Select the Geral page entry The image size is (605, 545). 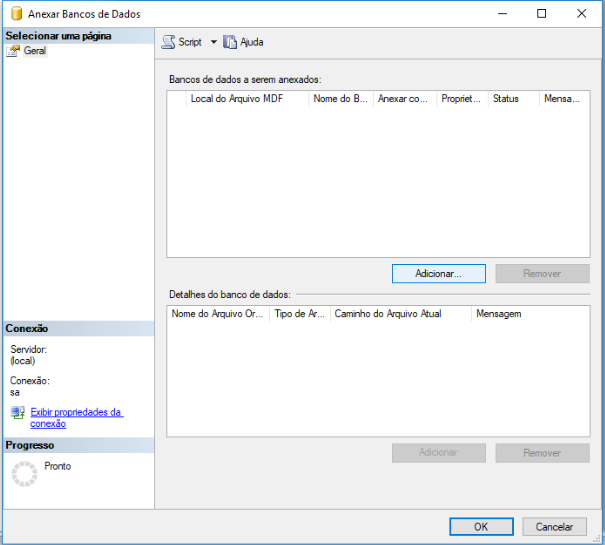coord(35,51)
